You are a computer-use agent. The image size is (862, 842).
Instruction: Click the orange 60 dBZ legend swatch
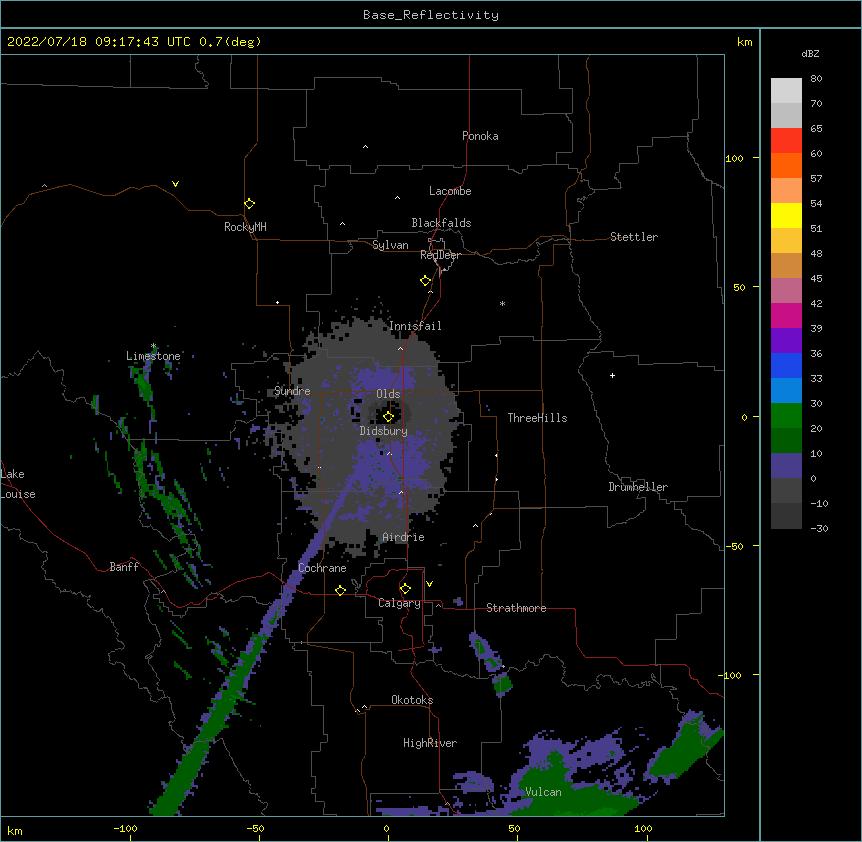point(786,165)
